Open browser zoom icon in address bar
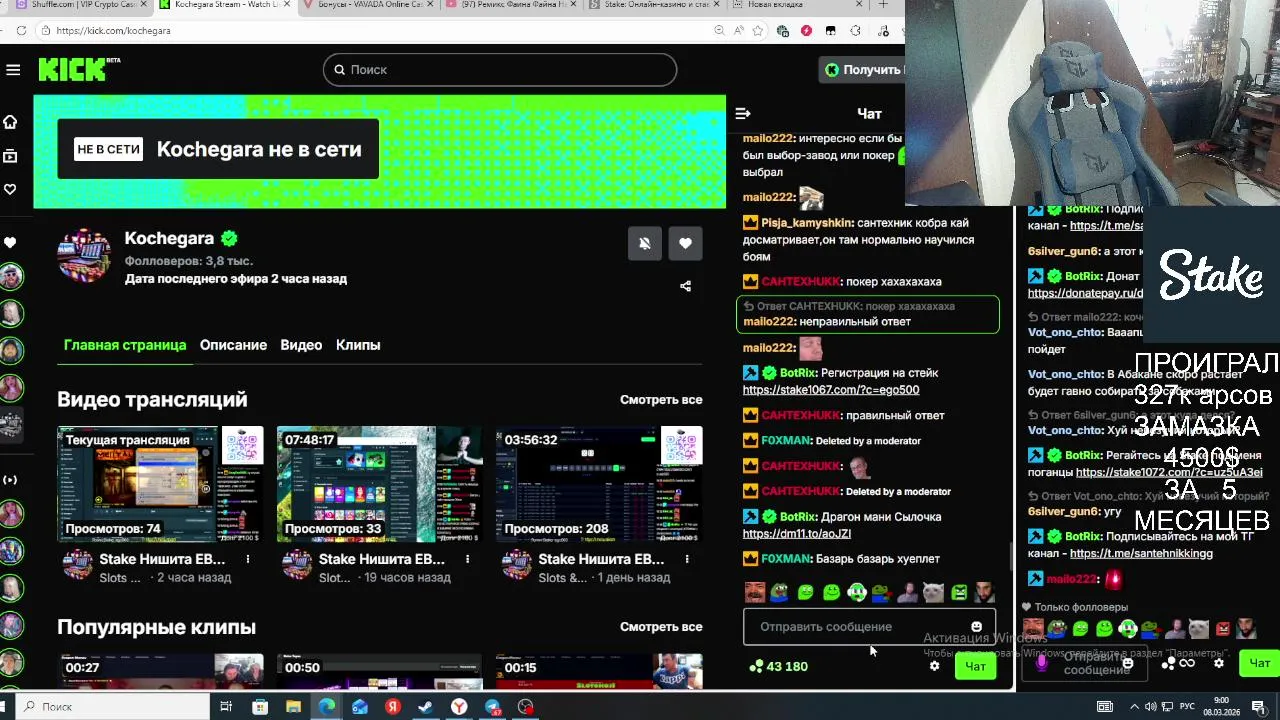1280x720 pixels. [720, 31]
